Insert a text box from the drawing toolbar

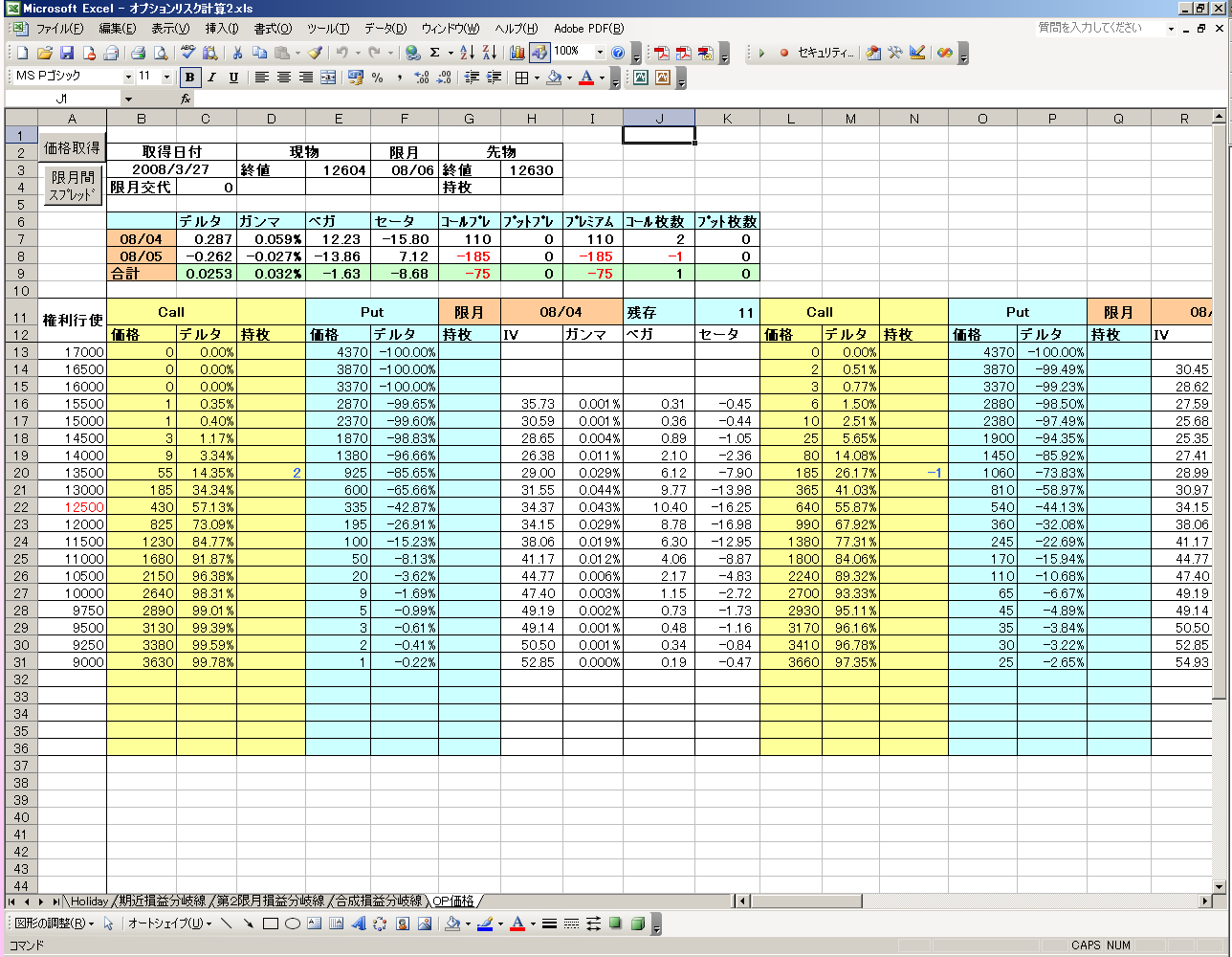pyautogui.click(x=315, y=924)
